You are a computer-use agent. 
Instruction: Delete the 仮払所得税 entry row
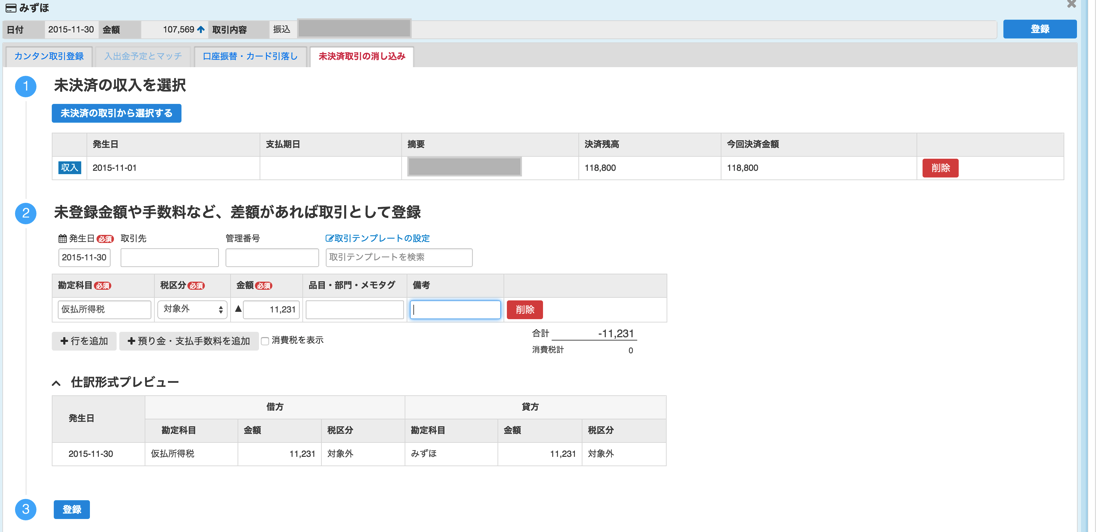(525, 310)
